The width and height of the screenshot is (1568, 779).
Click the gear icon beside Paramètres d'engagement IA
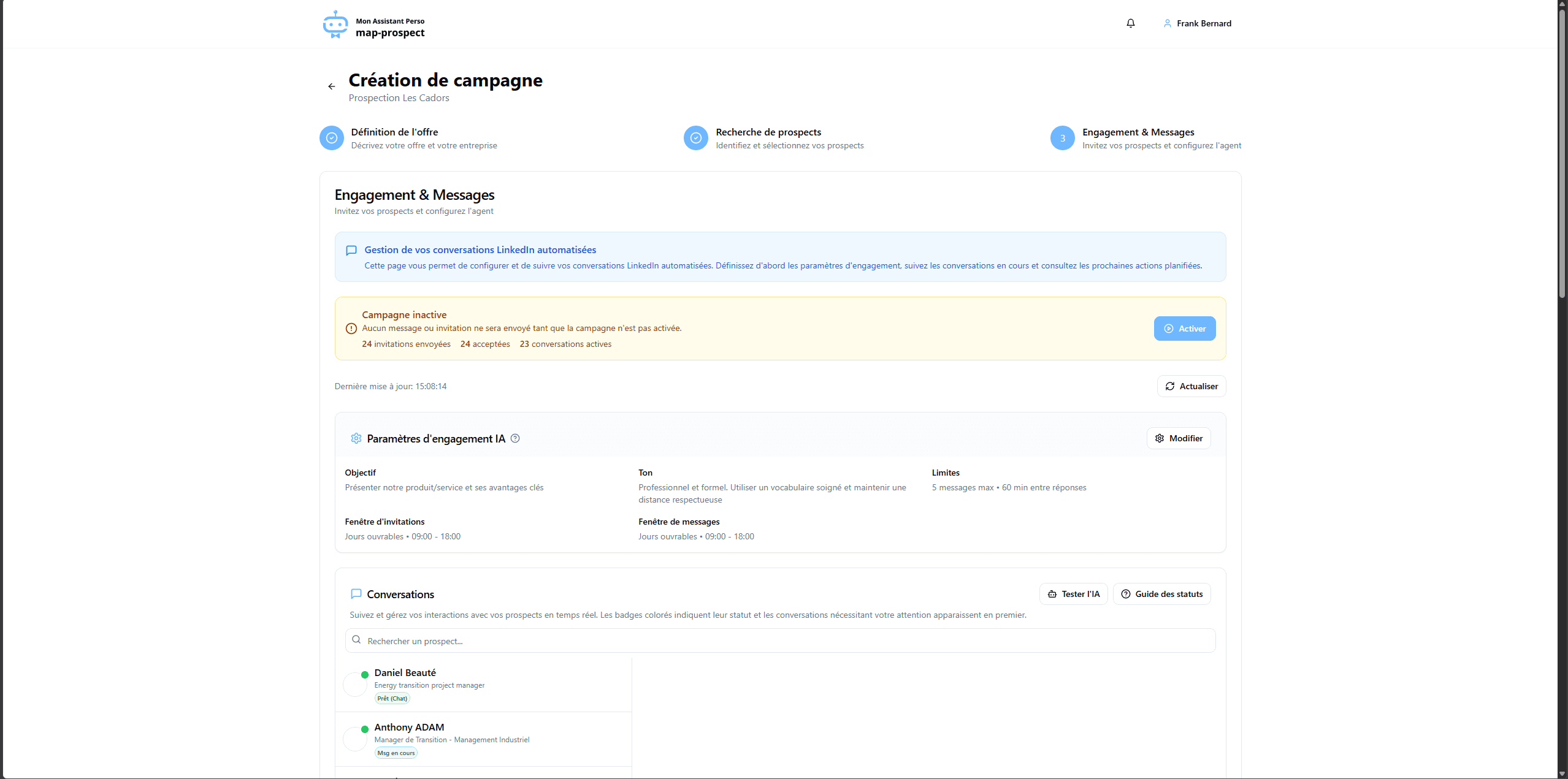(356, 438)
